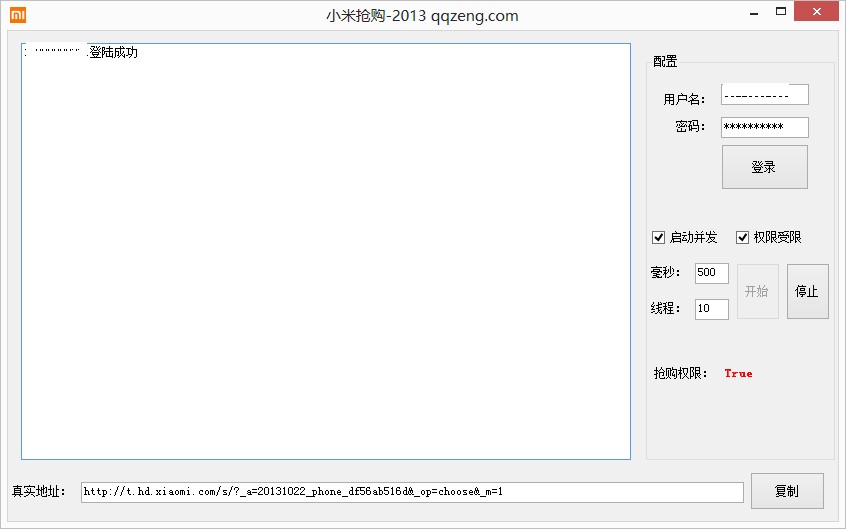Click the 抢购权限 label
The image size is (846, 529).
(x=680, y=374)
